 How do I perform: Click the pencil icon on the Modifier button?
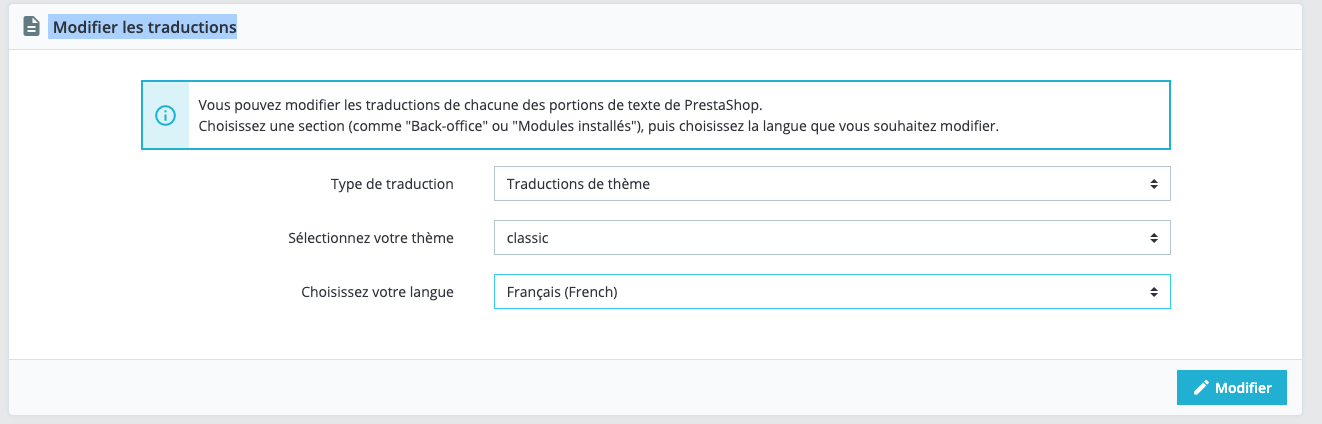(x=1201, y=388)
